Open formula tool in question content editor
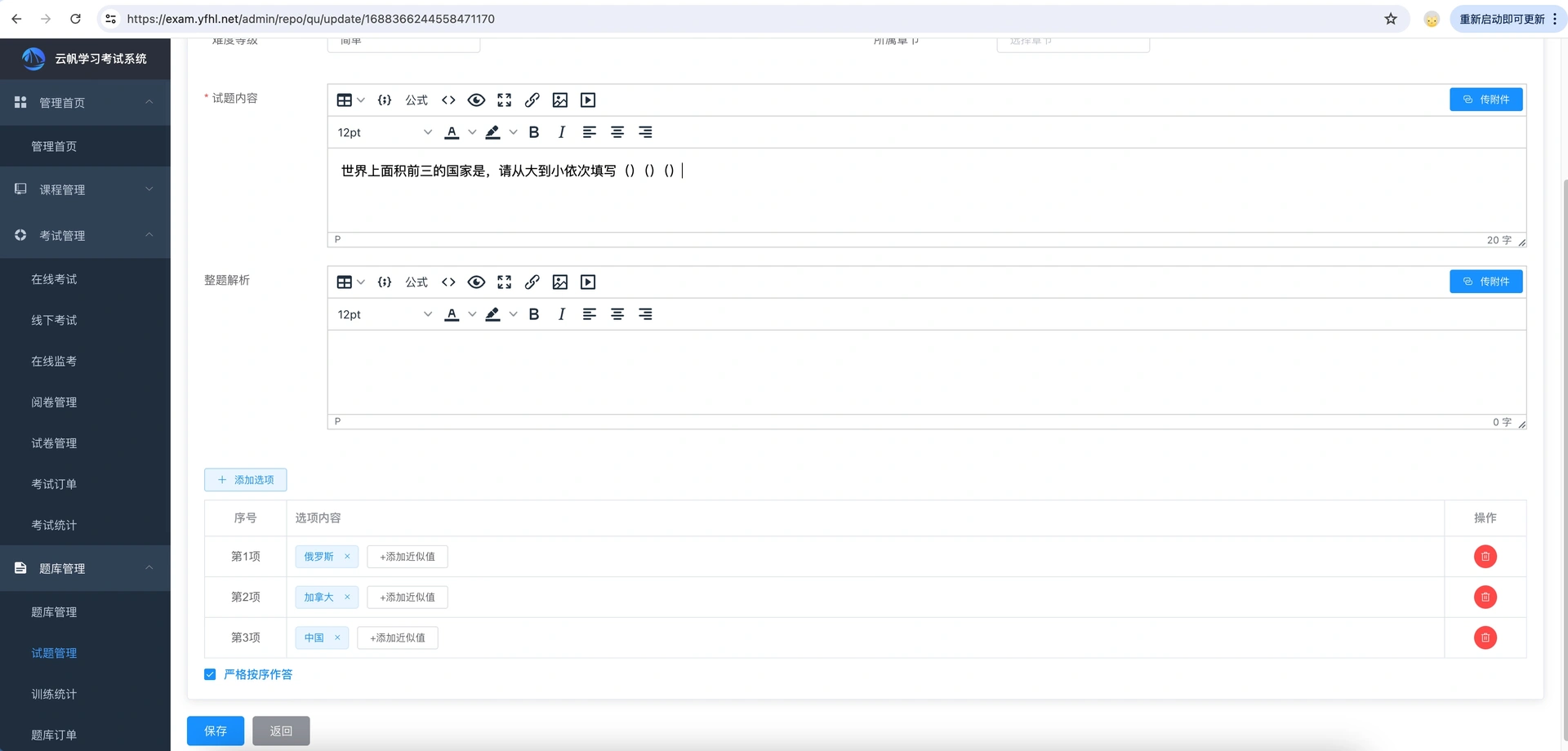This screenshot has width=1568, height=751. (x=416, y=100)
